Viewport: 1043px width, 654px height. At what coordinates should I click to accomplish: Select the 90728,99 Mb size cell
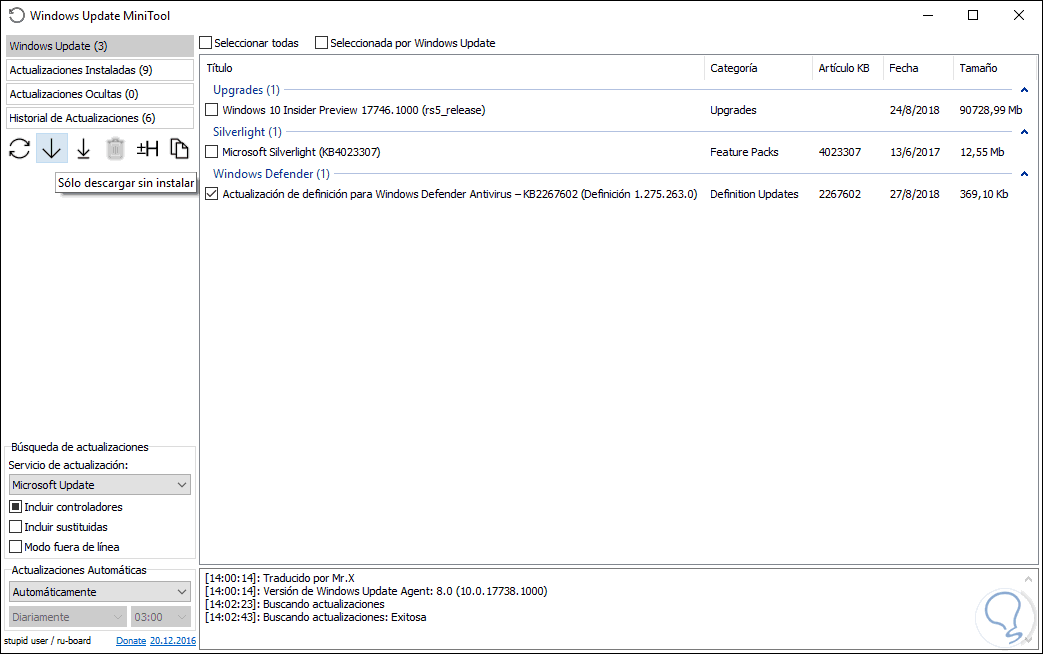pyautogui.click(x=990, y=110)
